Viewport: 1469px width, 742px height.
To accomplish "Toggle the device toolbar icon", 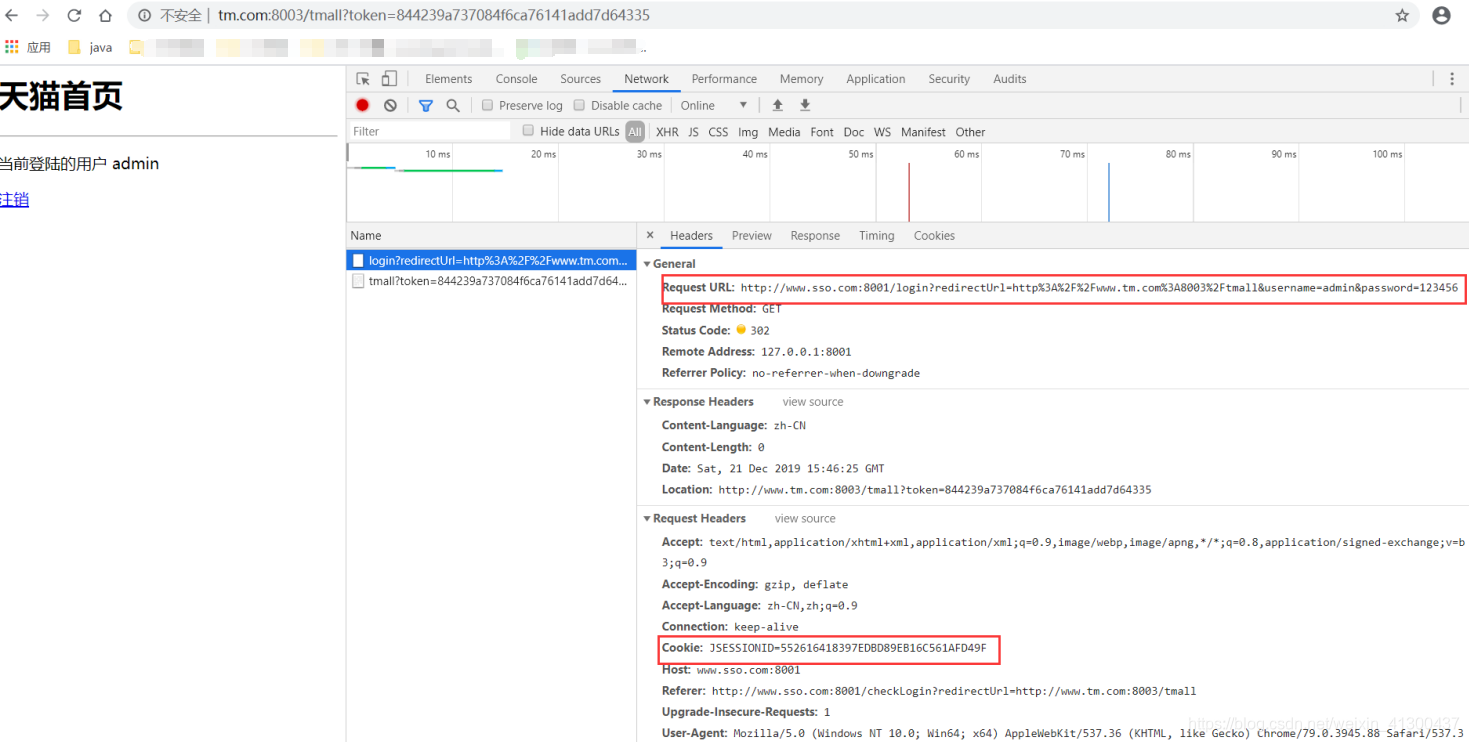I will (x=389, y=79).
